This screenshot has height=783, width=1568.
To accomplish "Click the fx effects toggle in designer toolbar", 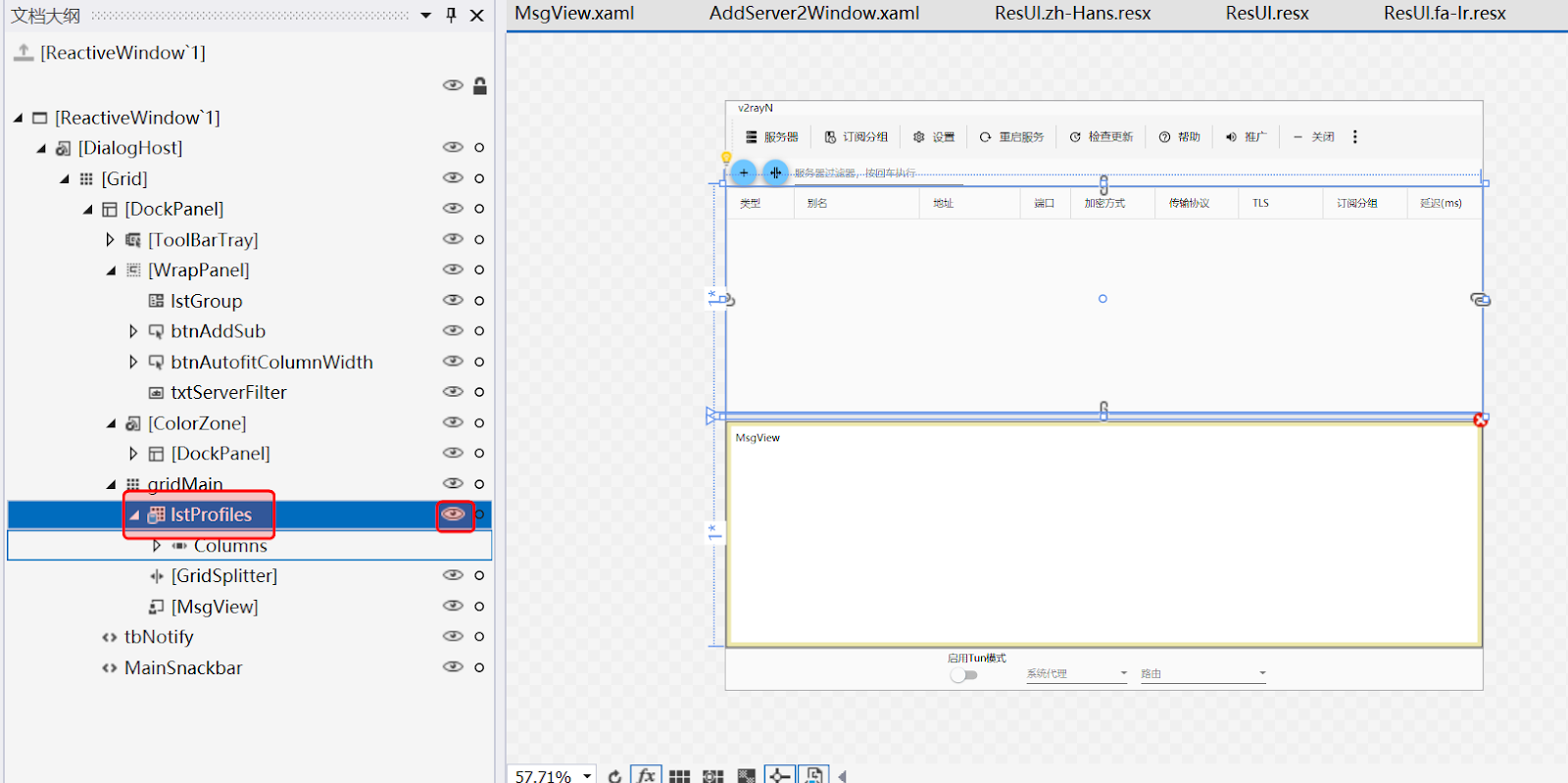I will [646, 775].
